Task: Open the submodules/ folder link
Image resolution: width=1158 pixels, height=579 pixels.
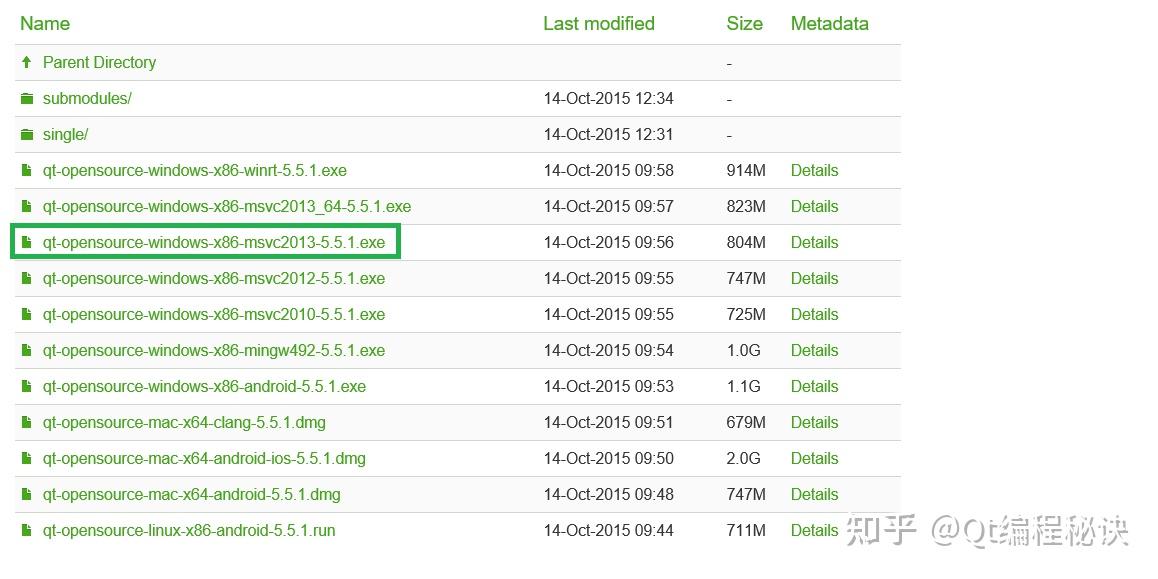Action: tap(87, 98)
